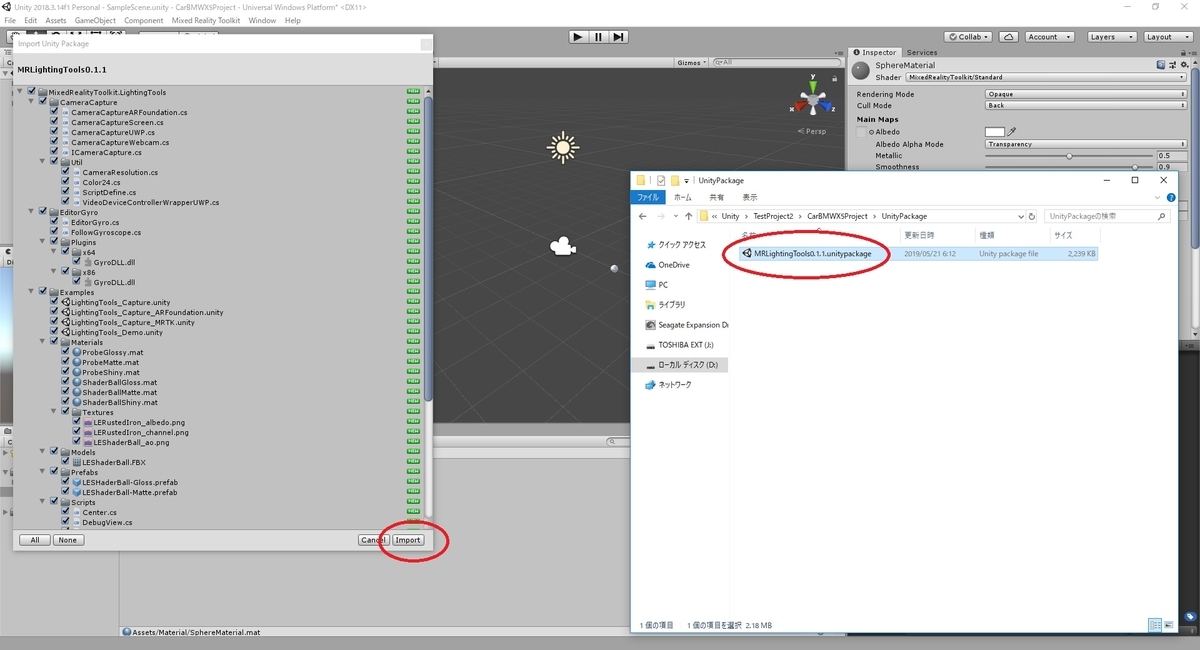The image size is (1200, 650).
Task: Go up one folder level in Explorer
Action: pos(688,216)
